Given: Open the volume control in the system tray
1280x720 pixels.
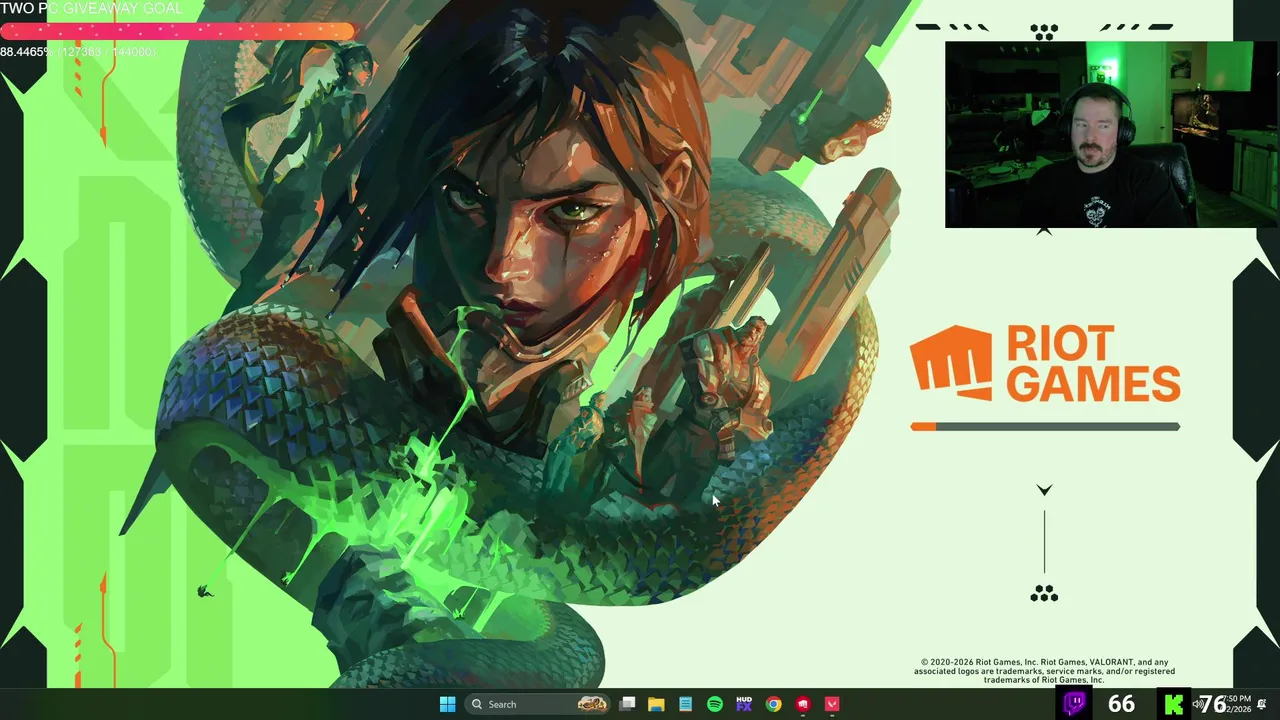Looking at the screenshot, I should tap(1197, 704).
